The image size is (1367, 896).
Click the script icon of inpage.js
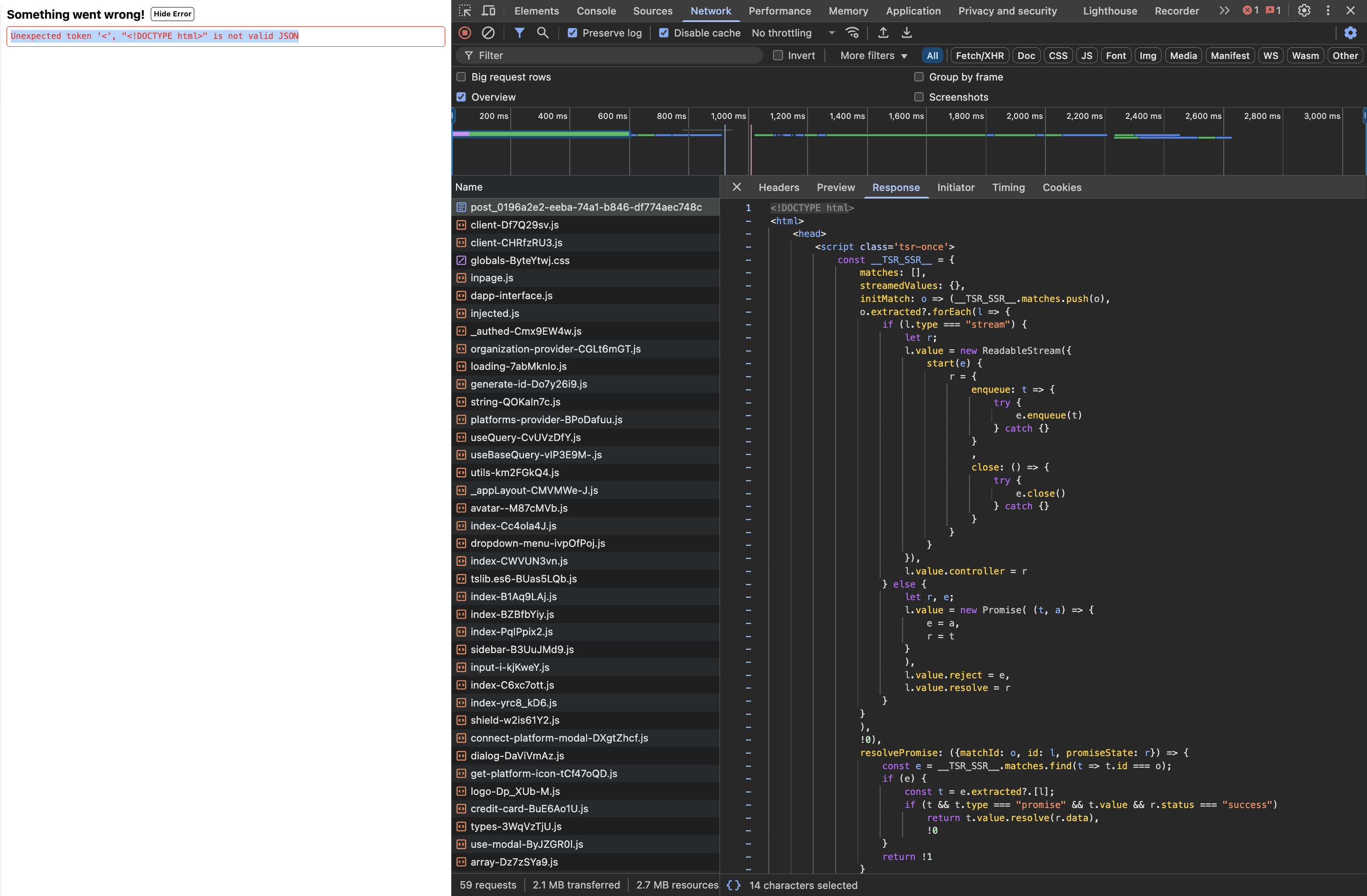tap(461, 278)
